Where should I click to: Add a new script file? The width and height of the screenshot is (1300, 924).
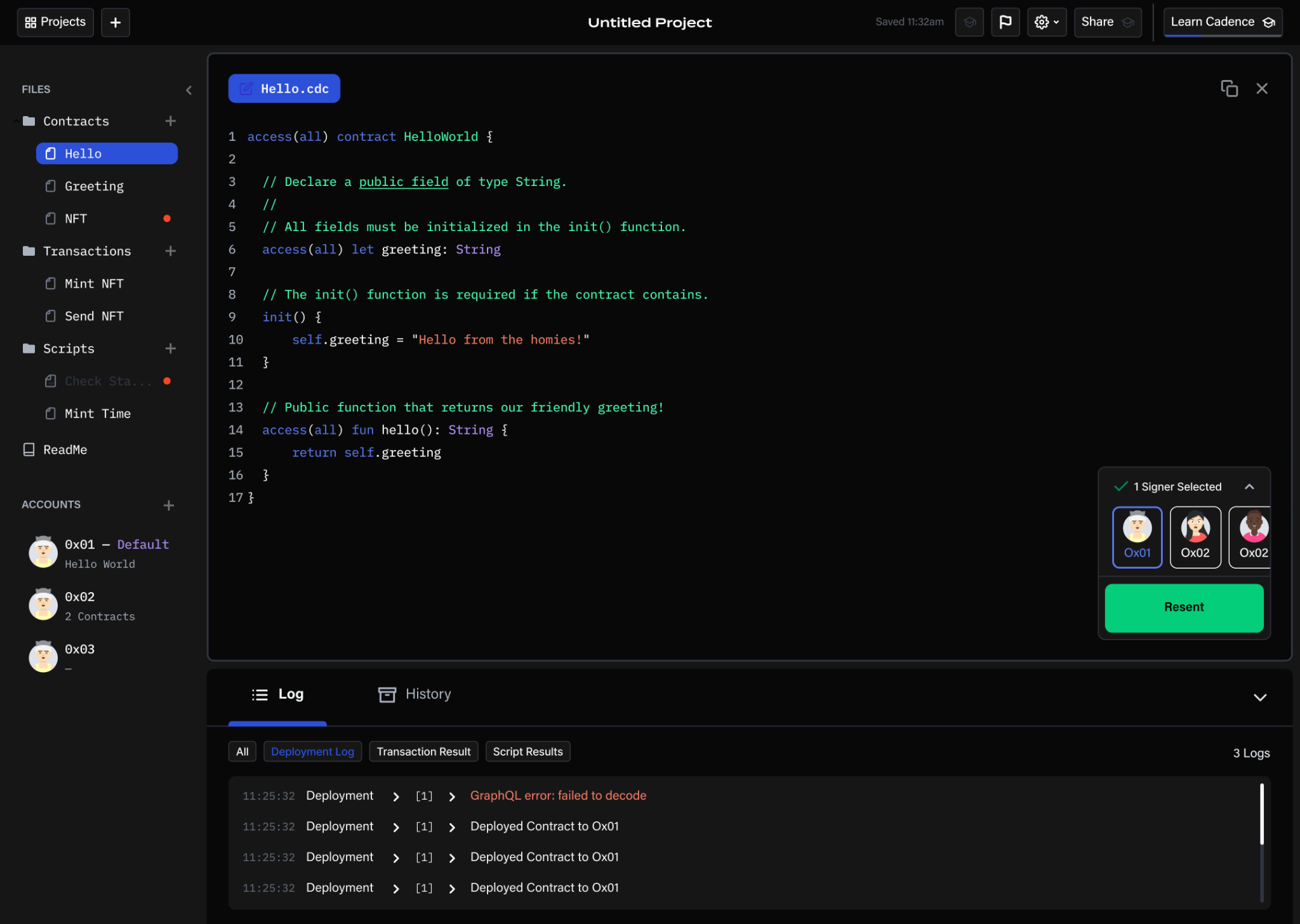click(x=170, y=348)
